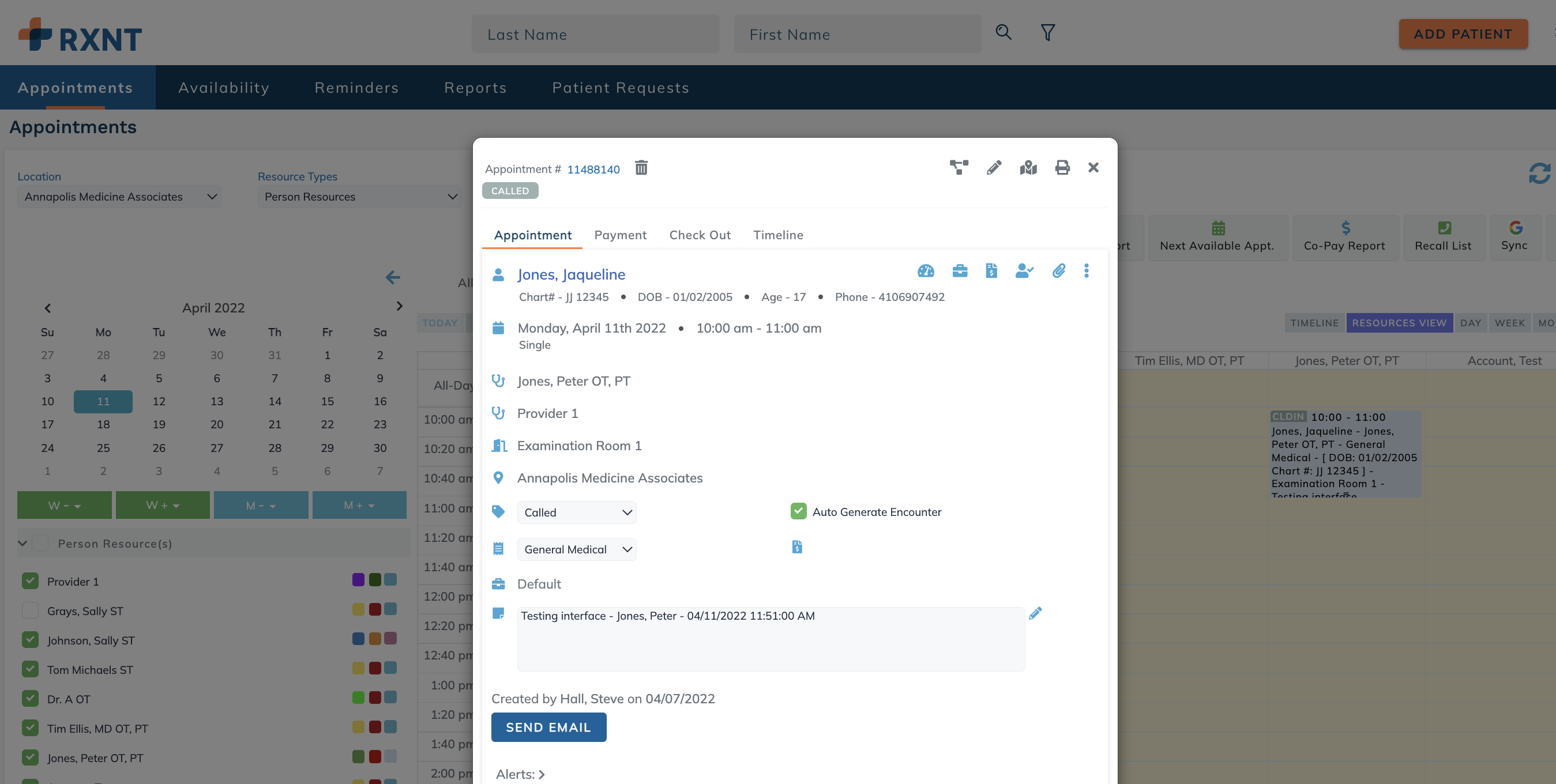Open the blue M + dropdown

click(359, 505)
